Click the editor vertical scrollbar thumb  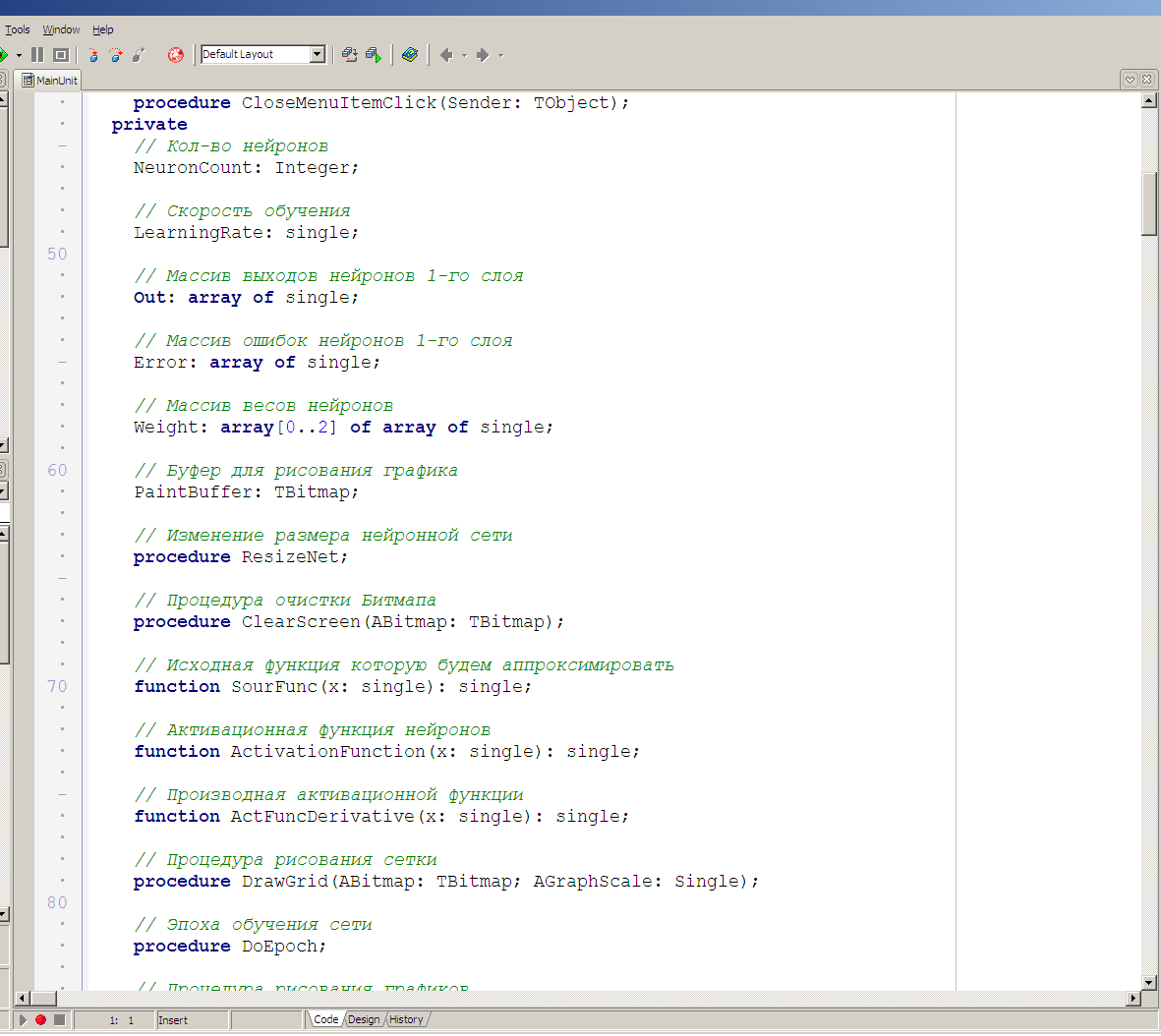pos(1149,203)
